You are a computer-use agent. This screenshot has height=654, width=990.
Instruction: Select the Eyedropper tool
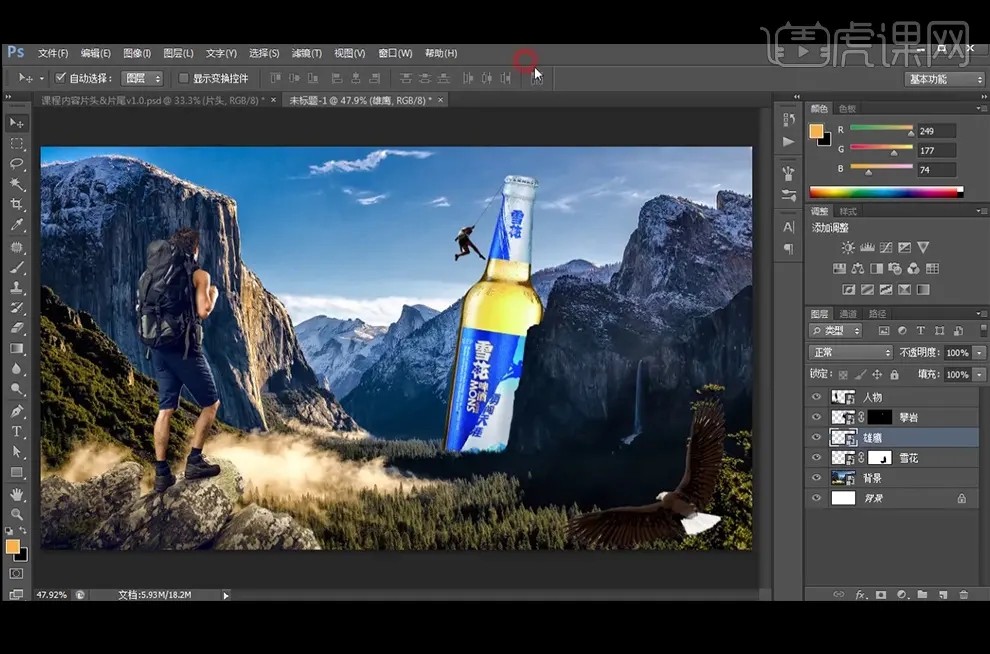[x=16, y=225]
